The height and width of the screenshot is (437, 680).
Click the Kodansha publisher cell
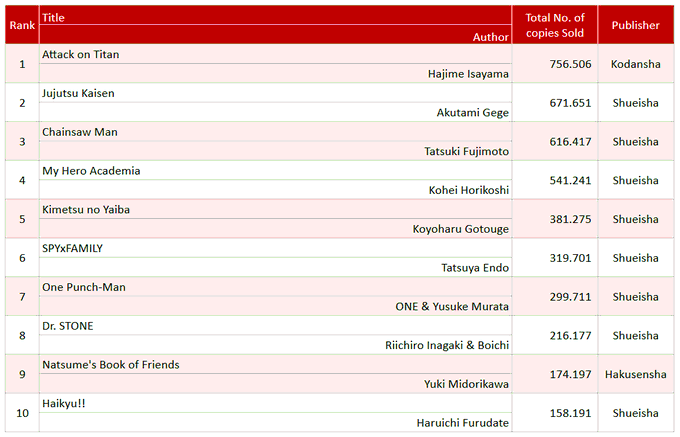pyautogui.click(x=636, y=64)
